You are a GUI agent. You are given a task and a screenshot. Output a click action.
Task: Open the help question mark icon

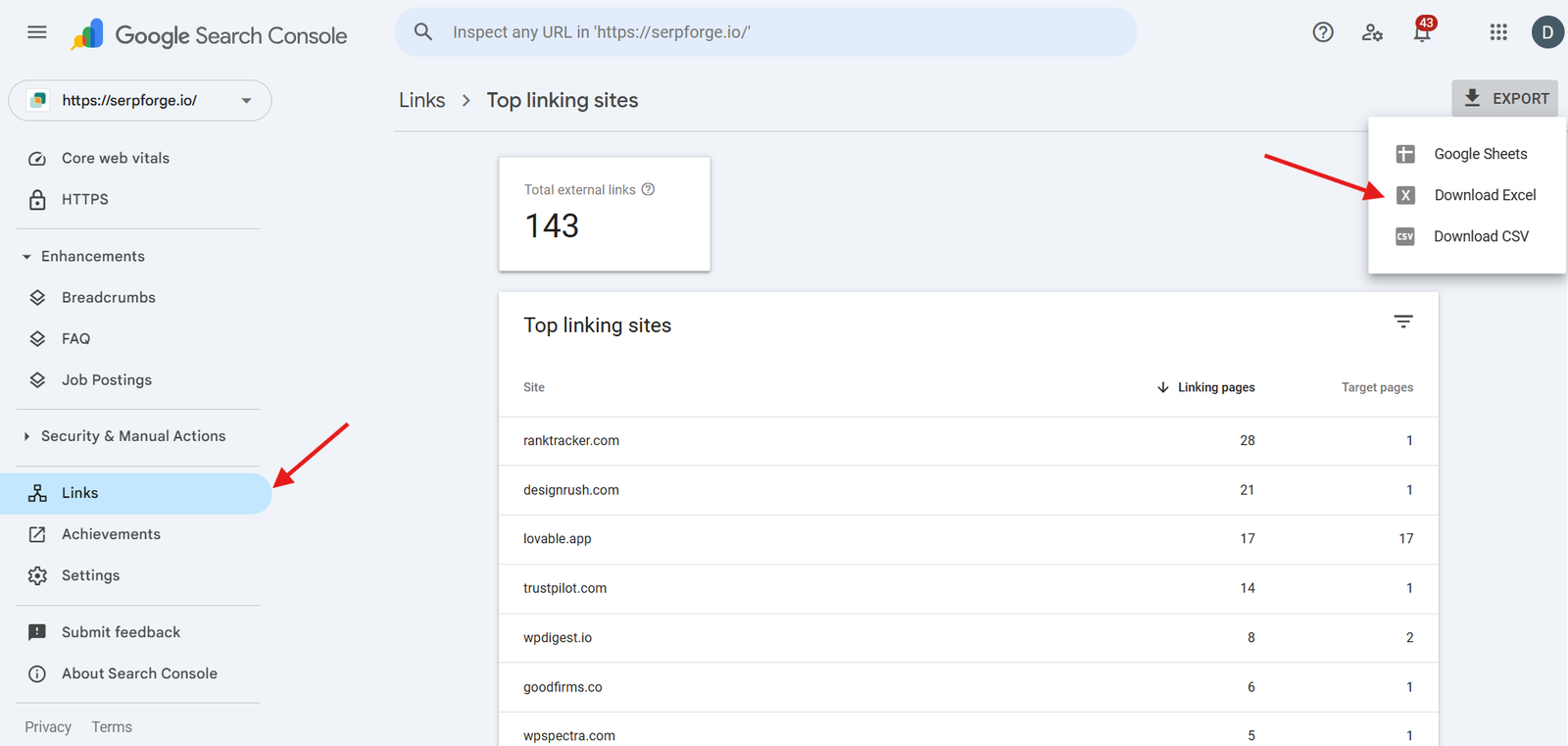(x=1323, y=32)
